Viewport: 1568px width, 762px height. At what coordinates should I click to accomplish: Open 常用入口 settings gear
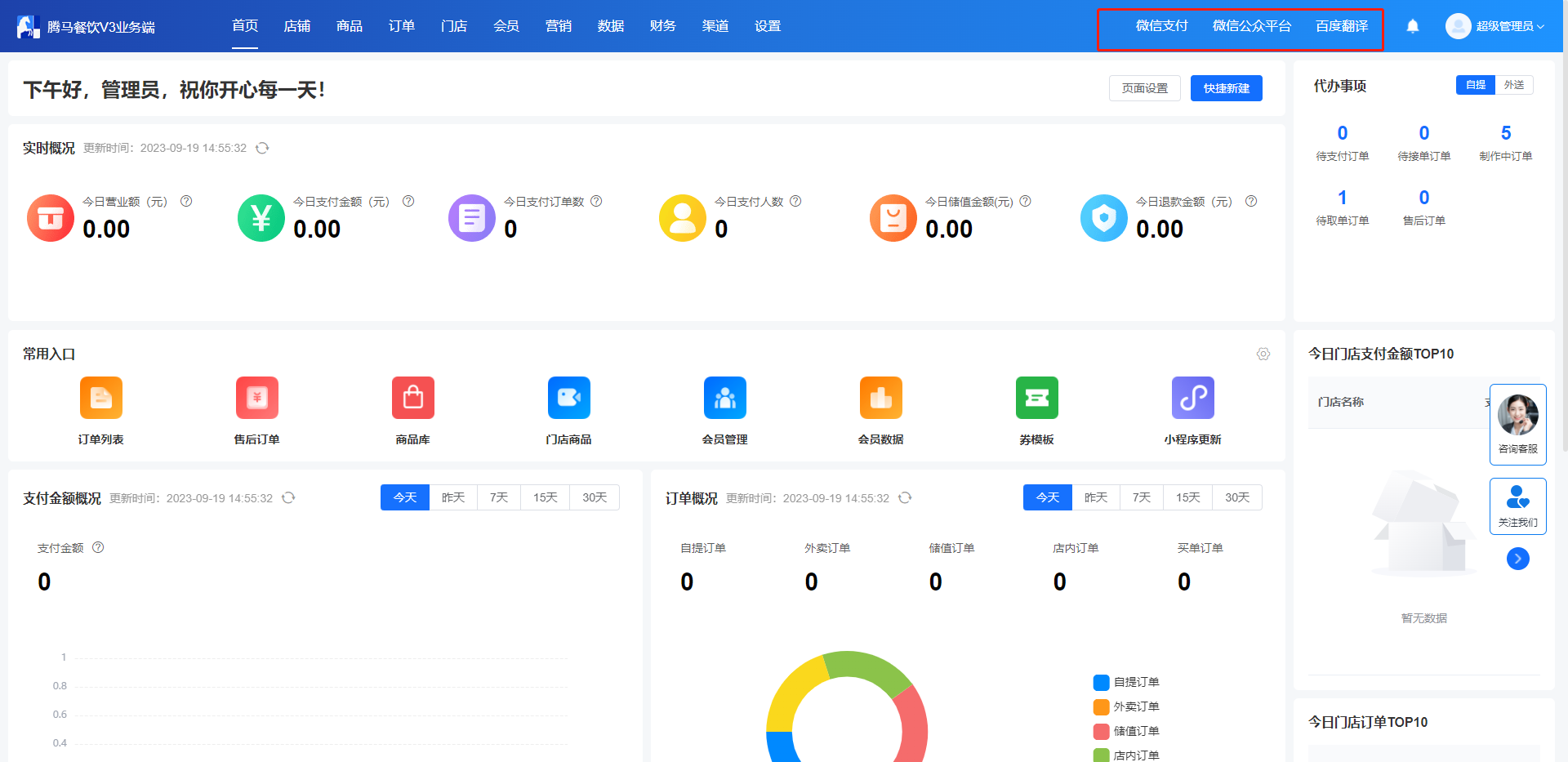1263,354
